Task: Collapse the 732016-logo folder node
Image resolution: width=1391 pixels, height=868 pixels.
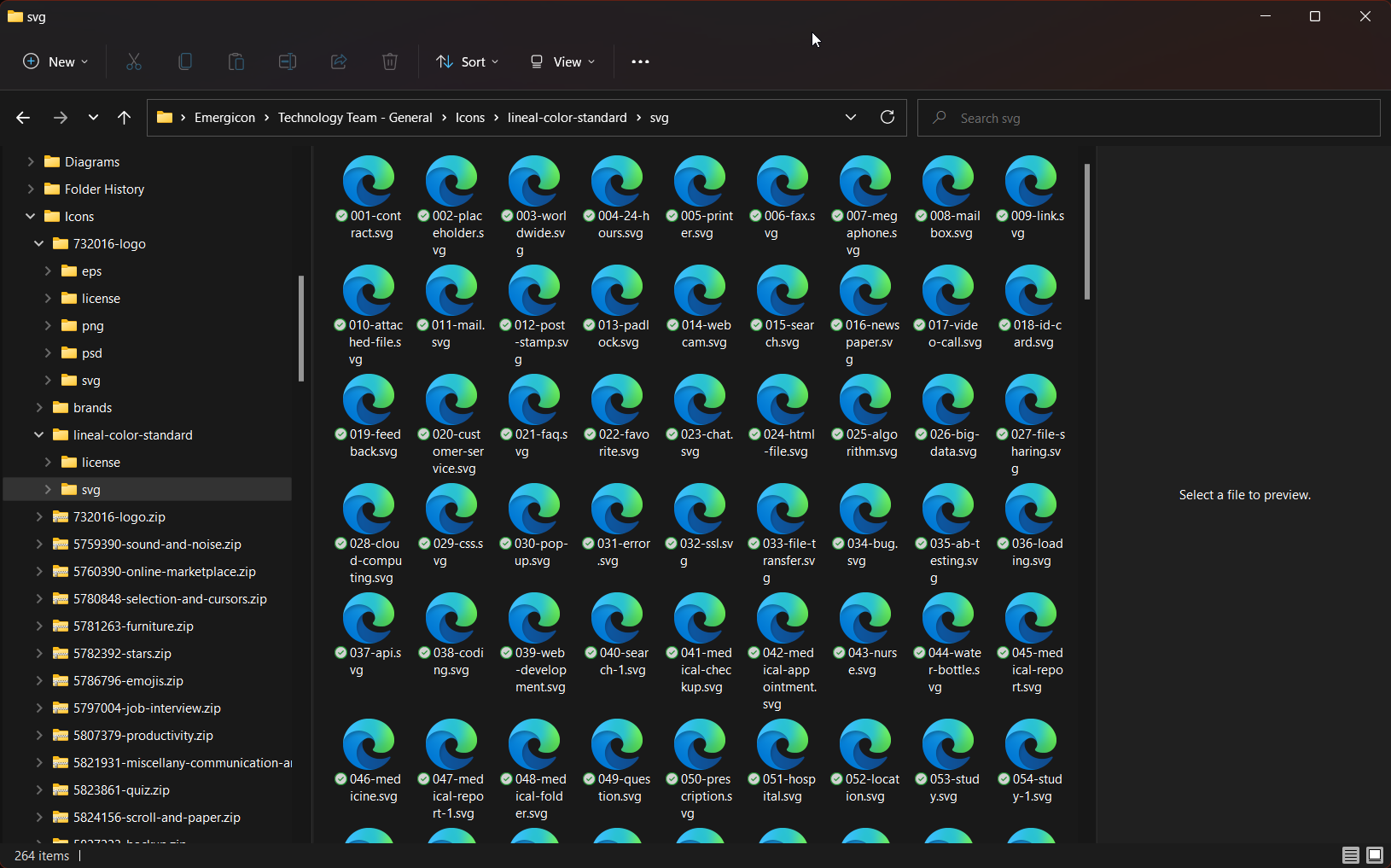Action: (39, 243)
